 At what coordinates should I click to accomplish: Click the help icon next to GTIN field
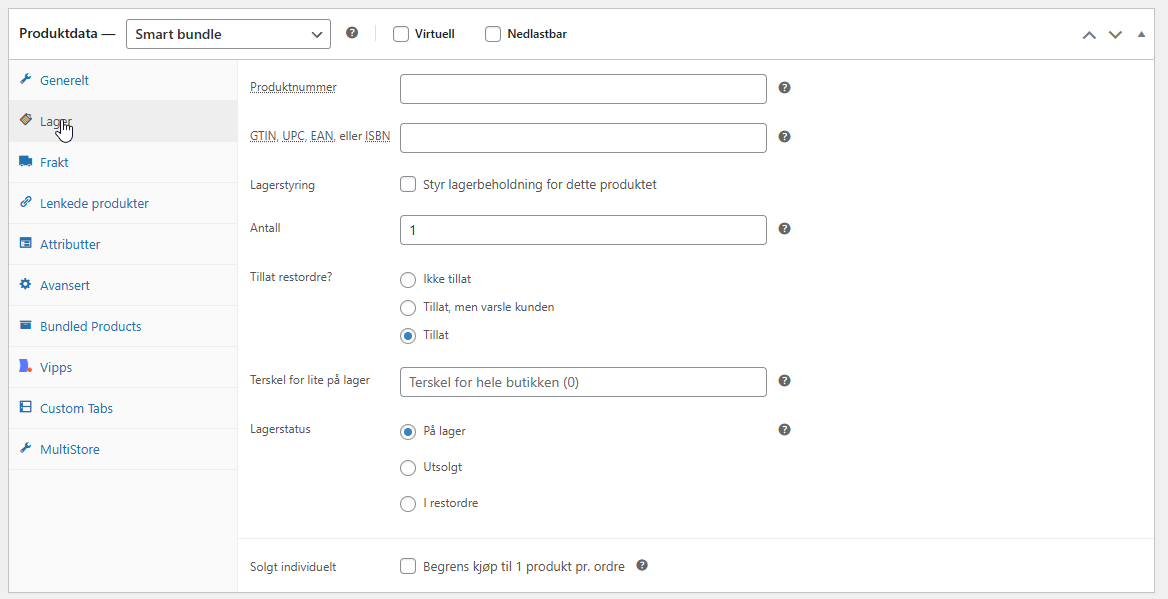[784, 137]
